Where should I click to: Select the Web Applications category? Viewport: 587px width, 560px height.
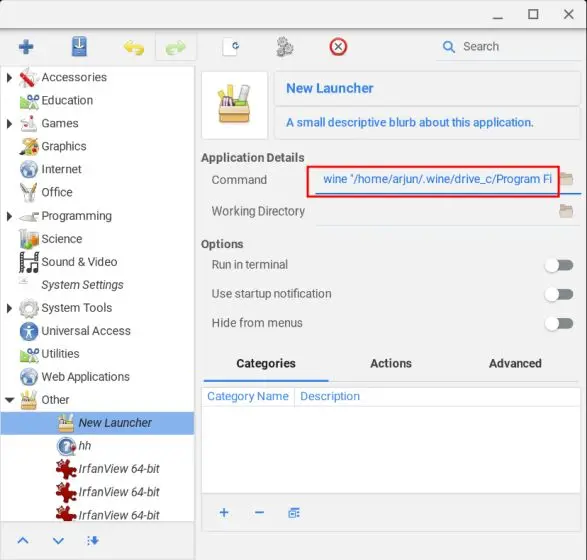coord(85,377)
